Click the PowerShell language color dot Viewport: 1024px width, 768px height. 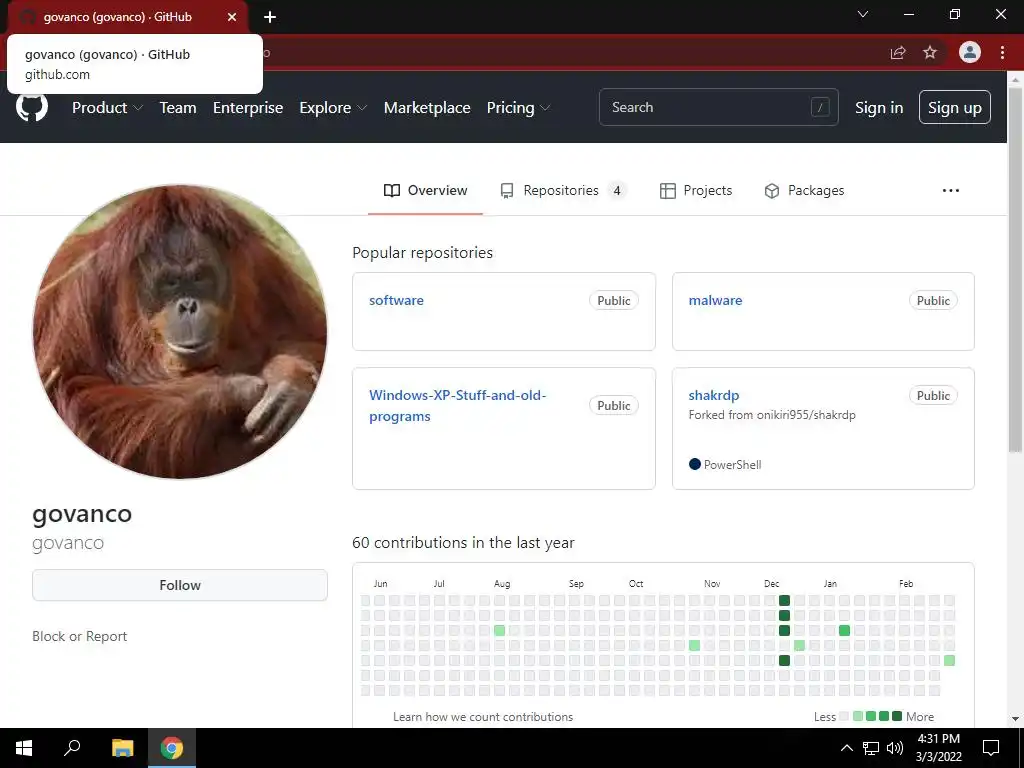pyautogui.click(x=695, y=464)
